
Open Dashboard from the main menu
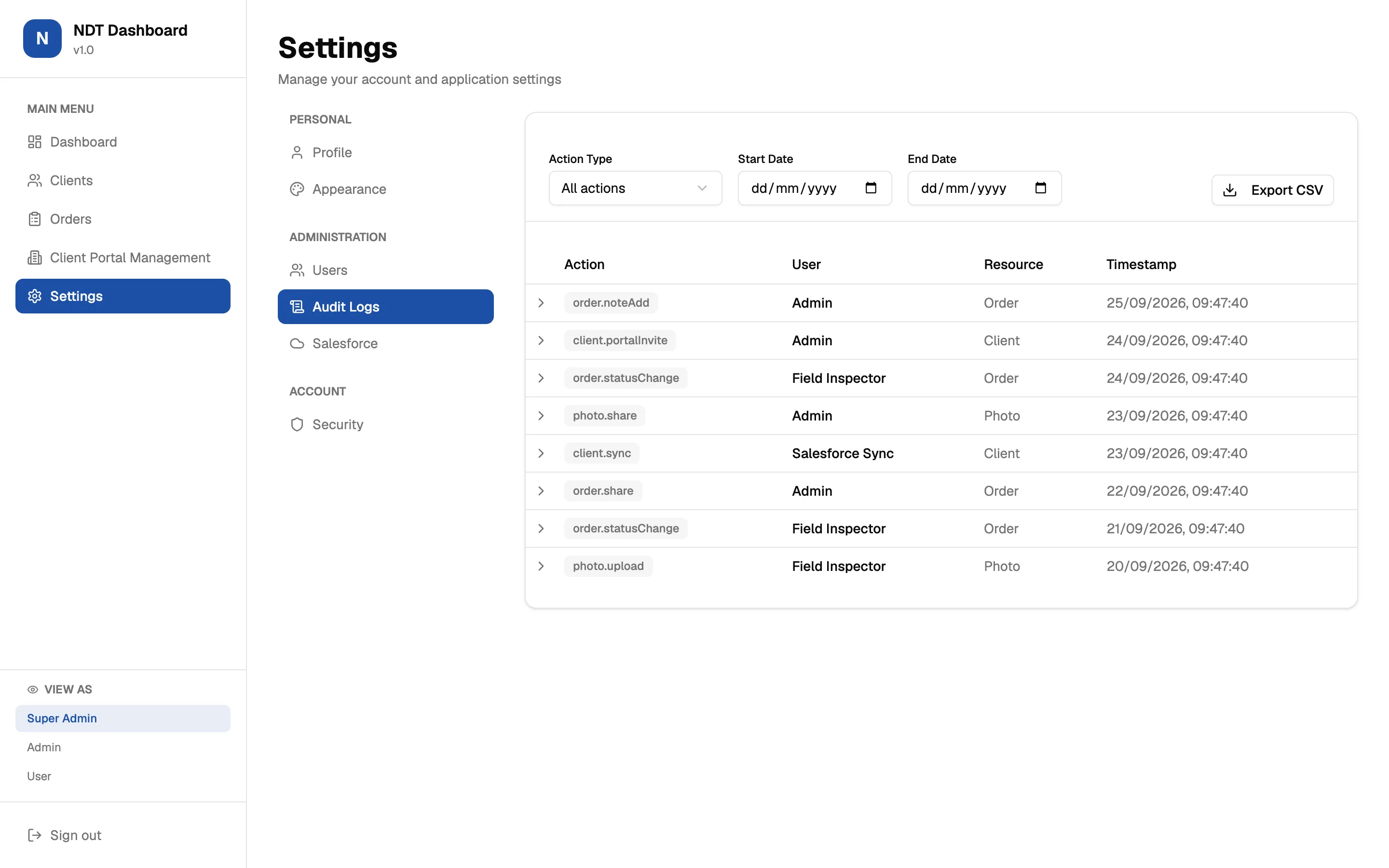[123, 142]
